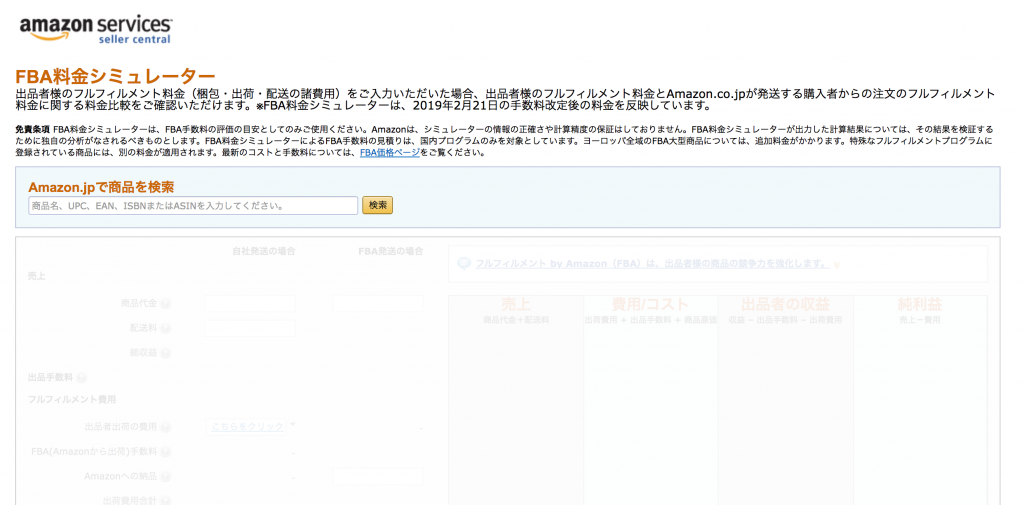
Task: Open help icon next to 出品手数料
Action: click(82, 378)
